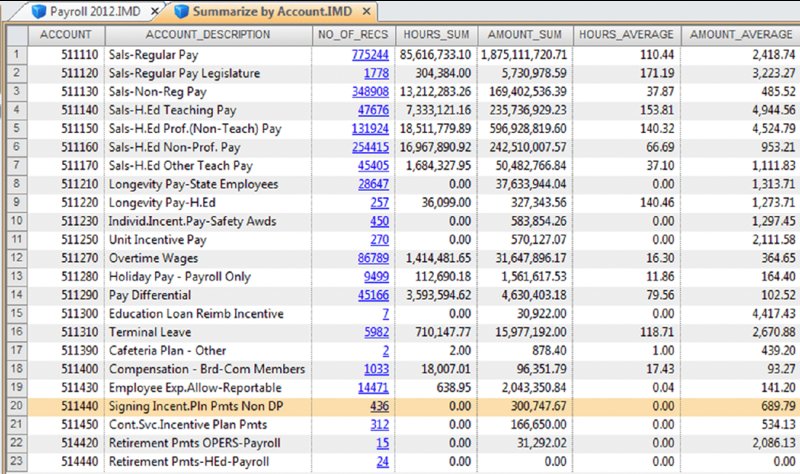Viewport: 800px width, 474px height.
Task: Open the 131924 records link
Action: (370, 129)
